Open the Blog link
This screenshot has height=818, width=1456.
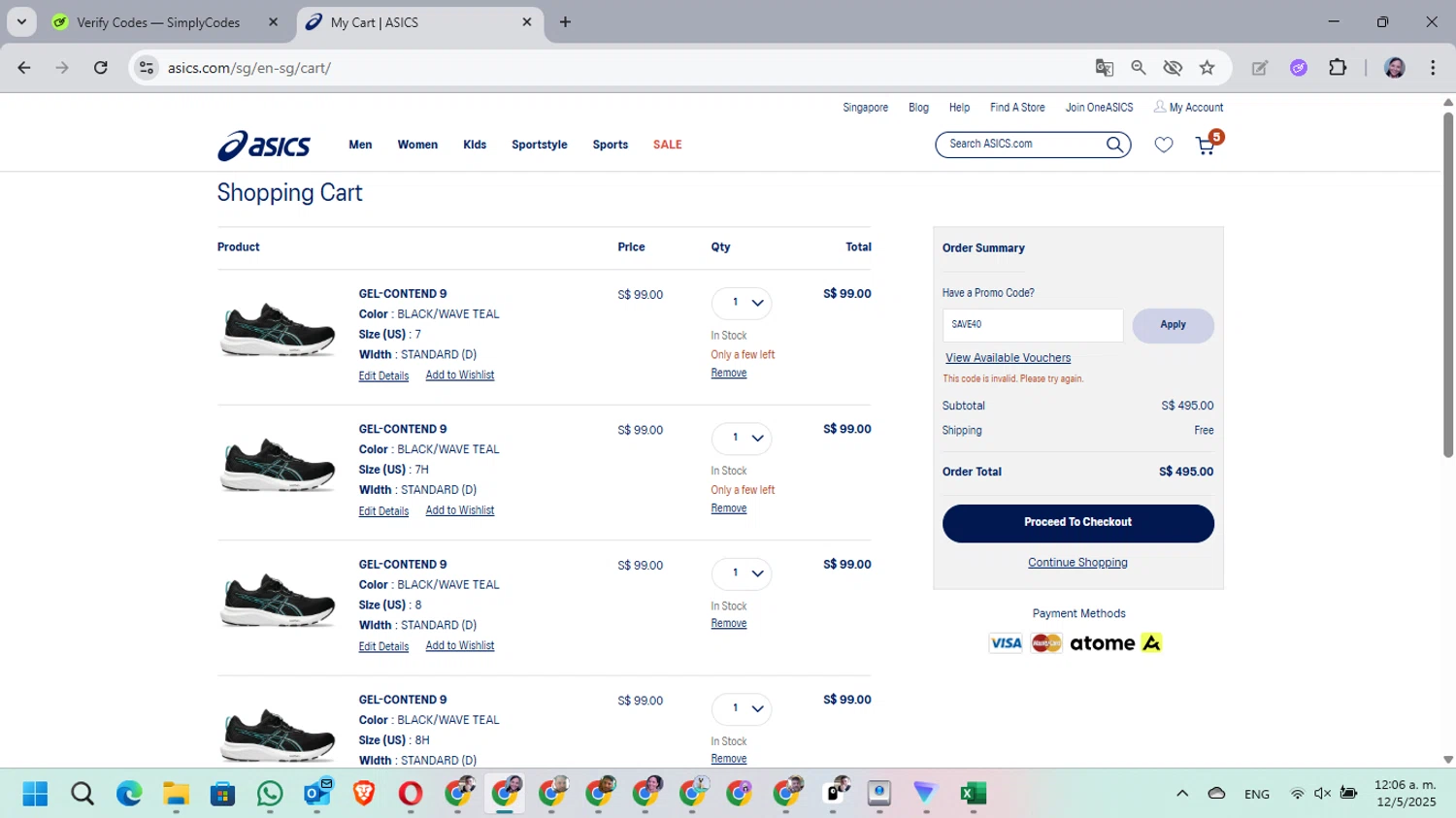(x=918, y=108)
